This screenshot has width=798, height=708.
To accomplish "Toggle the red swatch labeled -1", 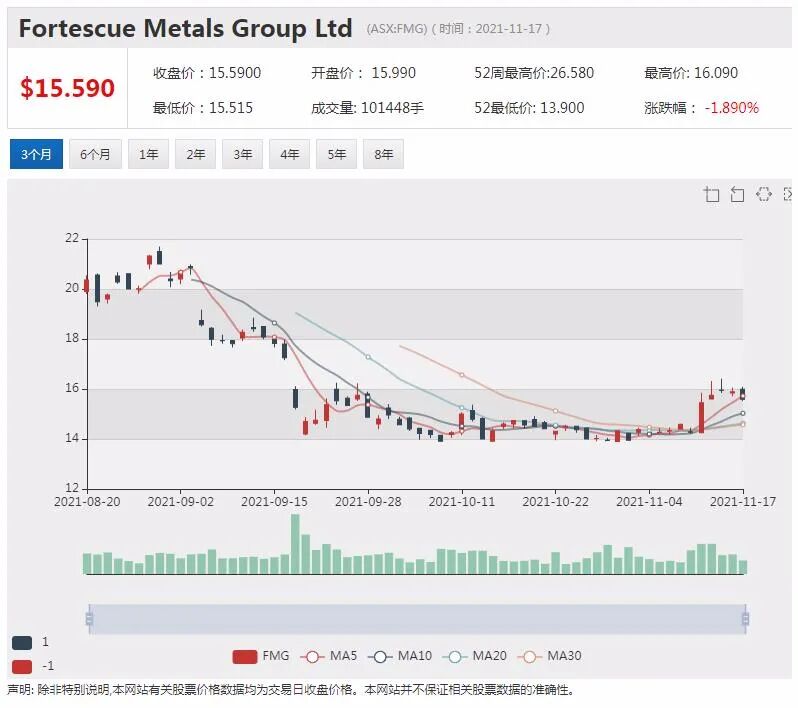I will [x=22, y=666].
